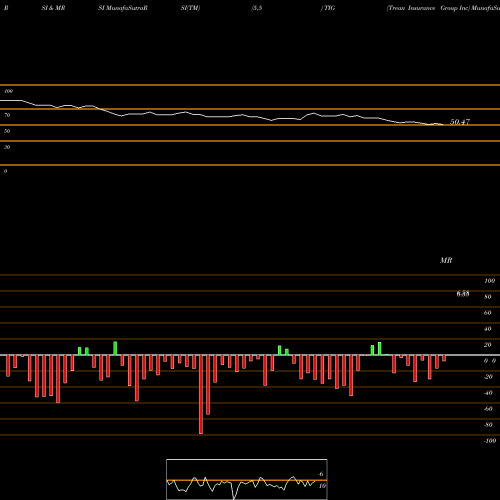Click the "(5,5" parameter text

257,8
